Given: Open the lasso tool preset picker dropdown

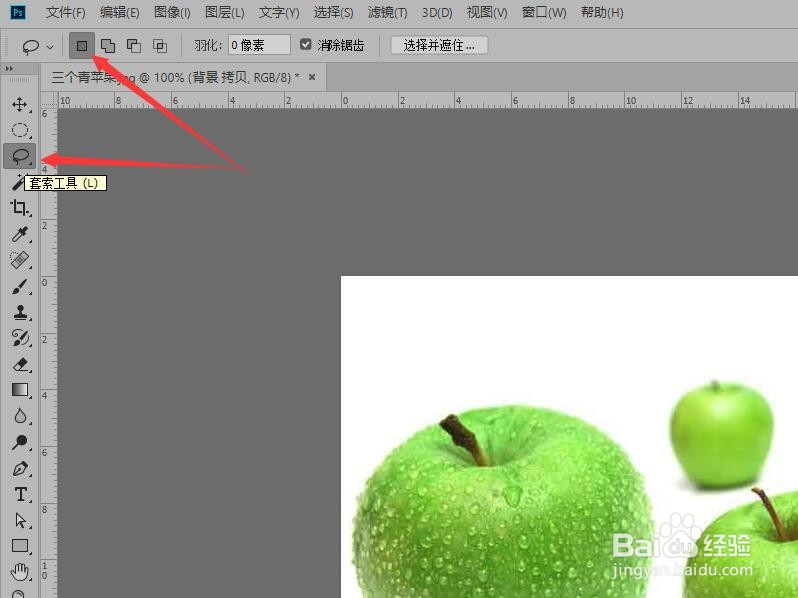Looking at the screenshot, I should [50, 47].
